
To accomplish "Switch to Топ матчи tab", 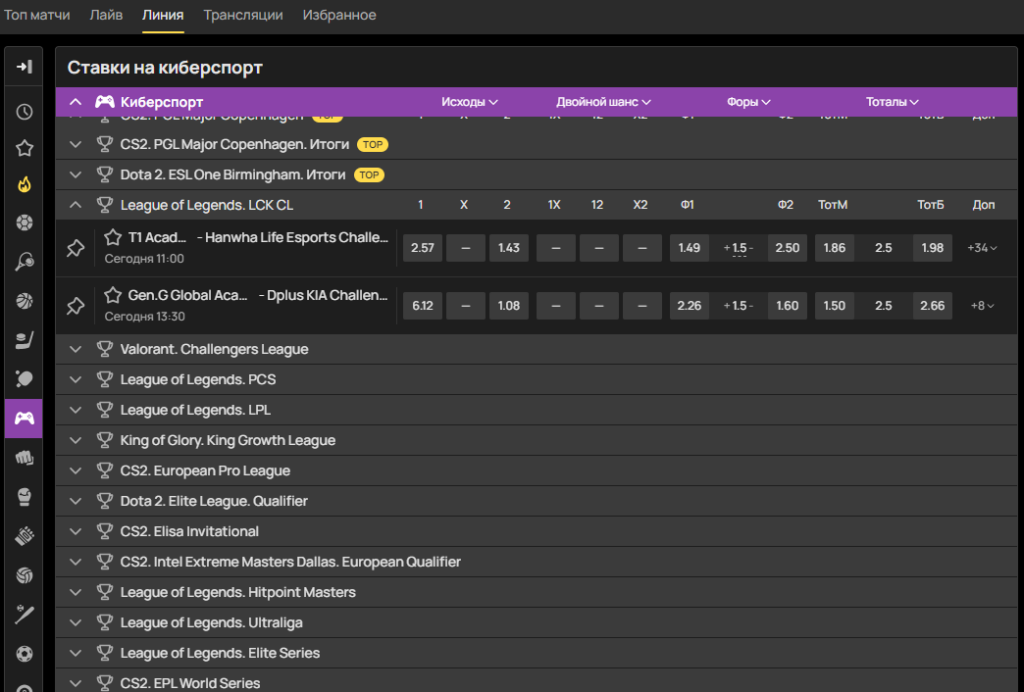I will pos(37,15).
